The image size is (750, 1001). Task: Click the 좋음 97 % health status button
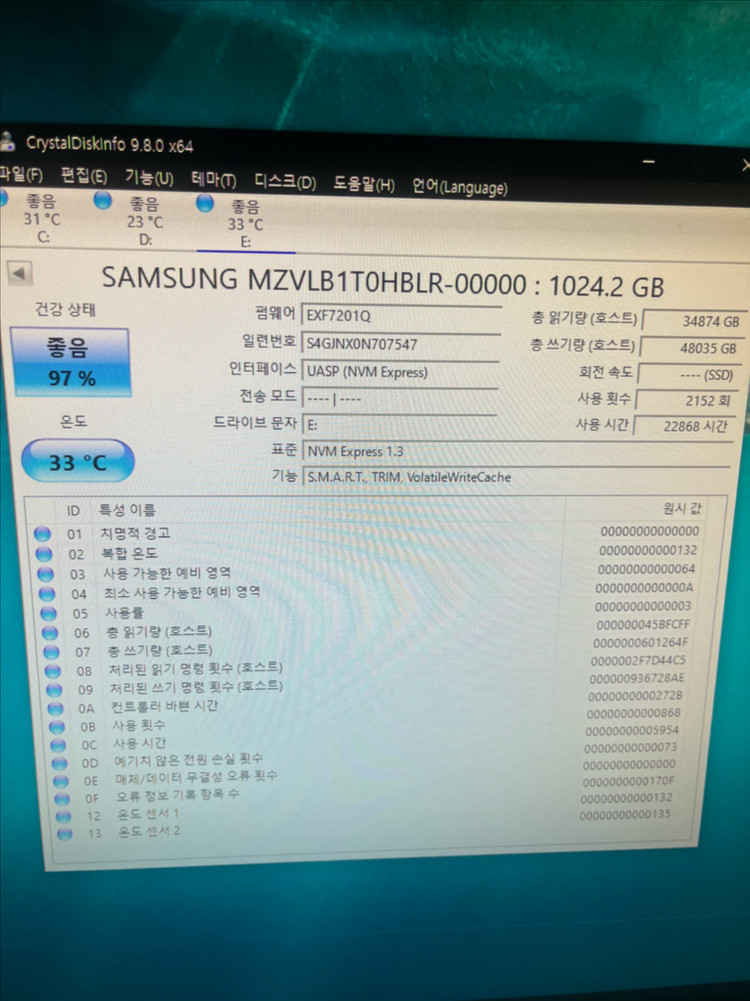tap(70, 363)
